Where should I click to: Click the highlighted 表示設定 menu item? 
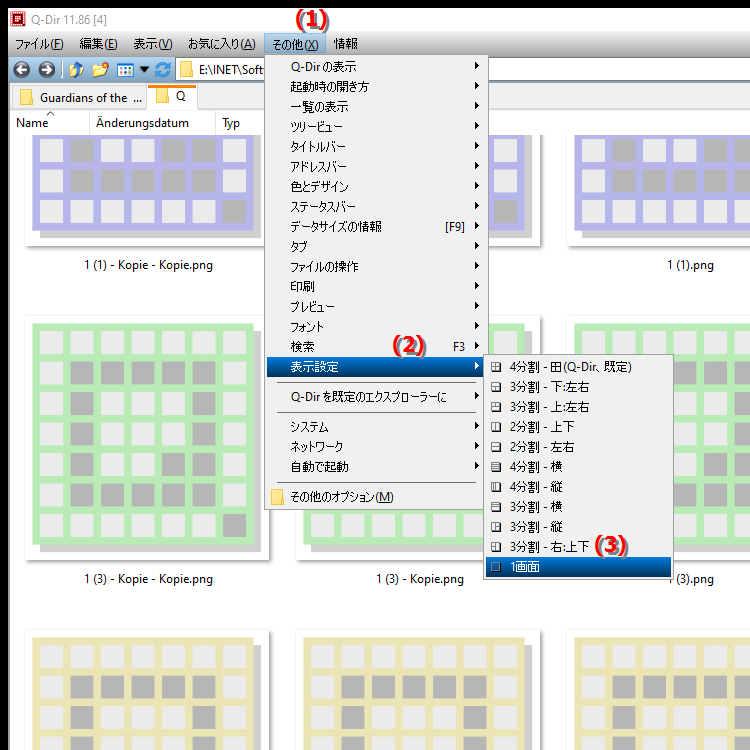[376, 367]
